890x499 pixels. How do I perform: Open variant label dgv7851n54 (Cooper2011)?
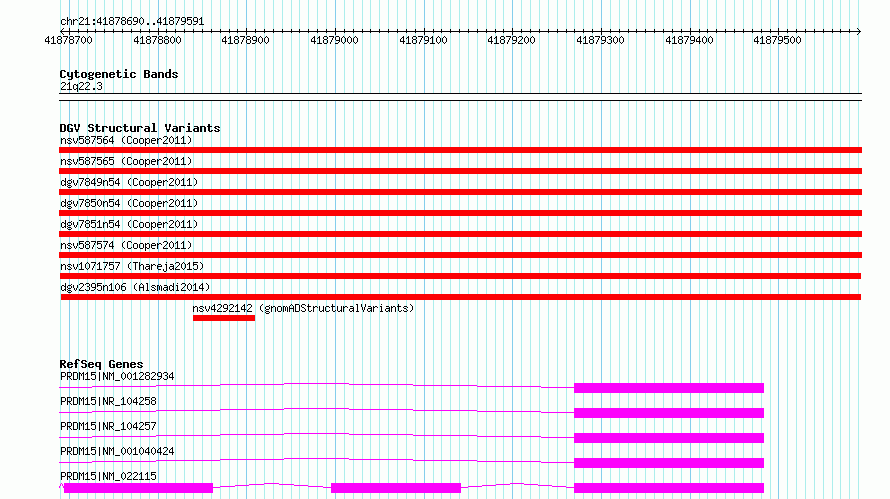129,224
